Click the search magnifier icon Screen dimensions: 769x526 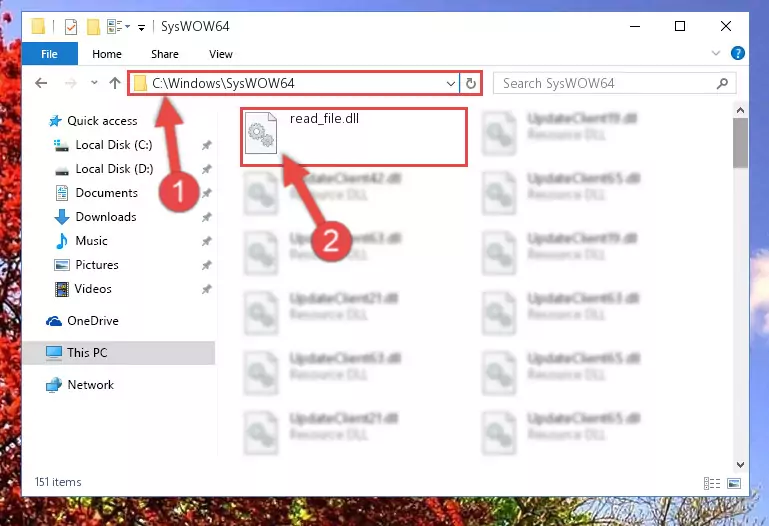(722, 83)
